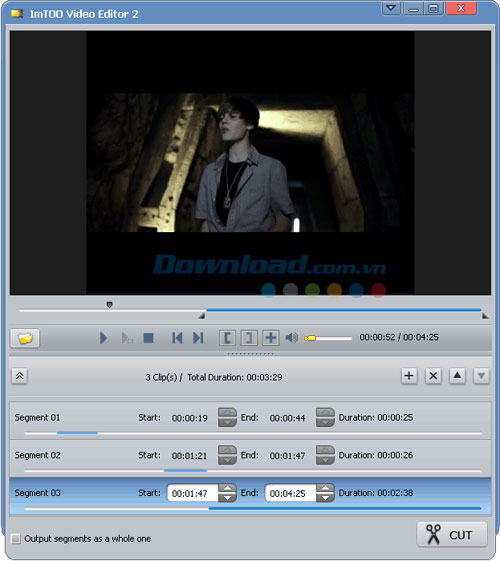This screenshot has height=561, width=500.
Task: Click Segment 01 start time stepper
Action: (x=227, y=418)
